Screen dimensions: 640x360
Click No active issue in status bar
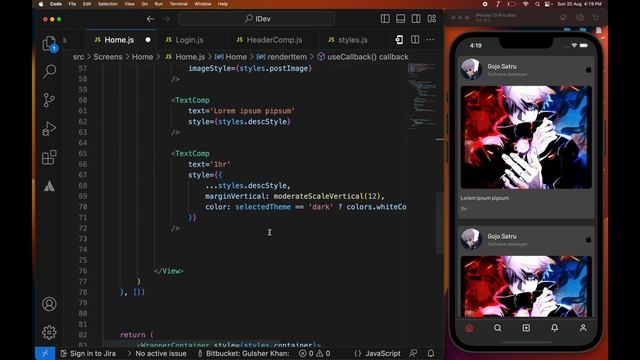pos(158,353)
